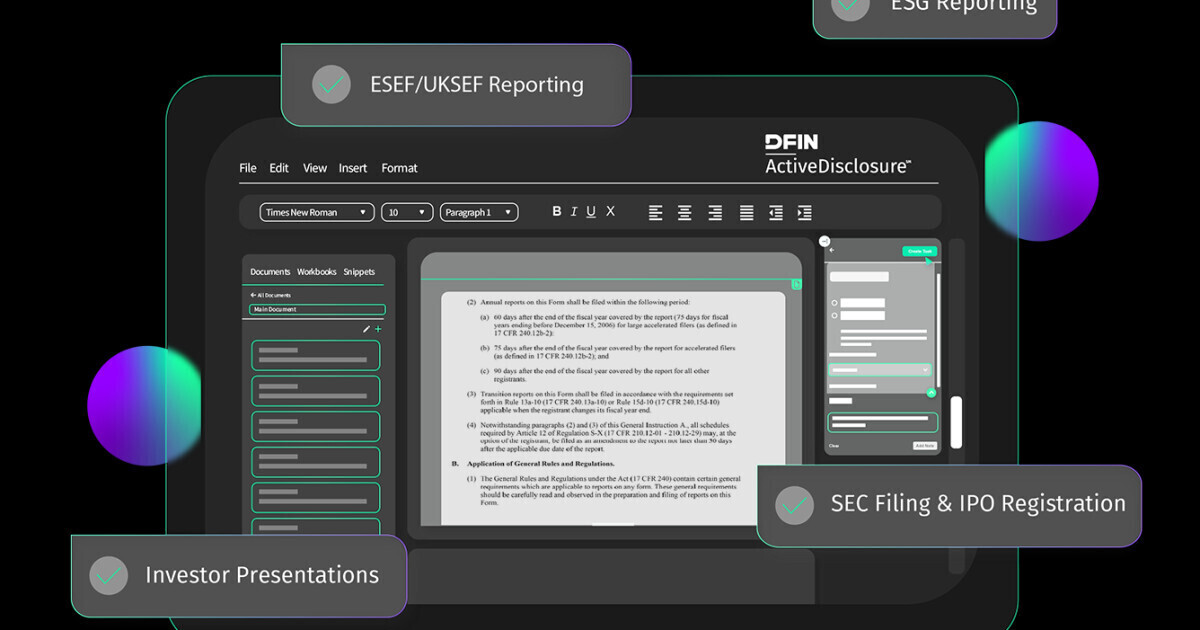The width and height of the screenshot is (1200, 630).
Task: Click the Create Task button
Action: [x=918, y=251]
